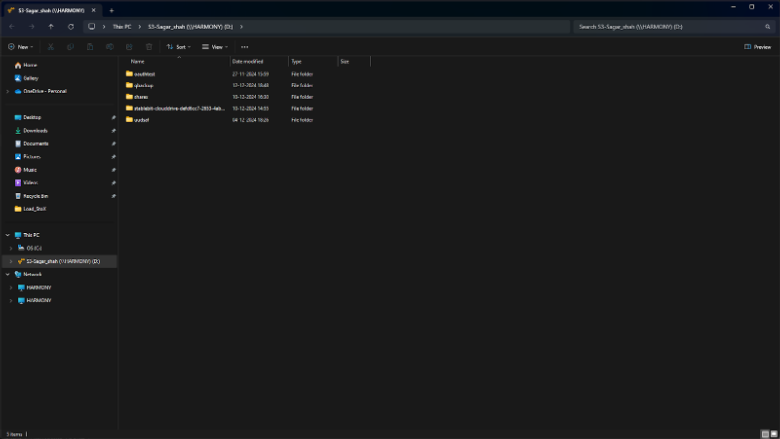Select the shares folder icon
This screenshot has height=439, width=780.
pyautogui.click(x=129, y=96)
